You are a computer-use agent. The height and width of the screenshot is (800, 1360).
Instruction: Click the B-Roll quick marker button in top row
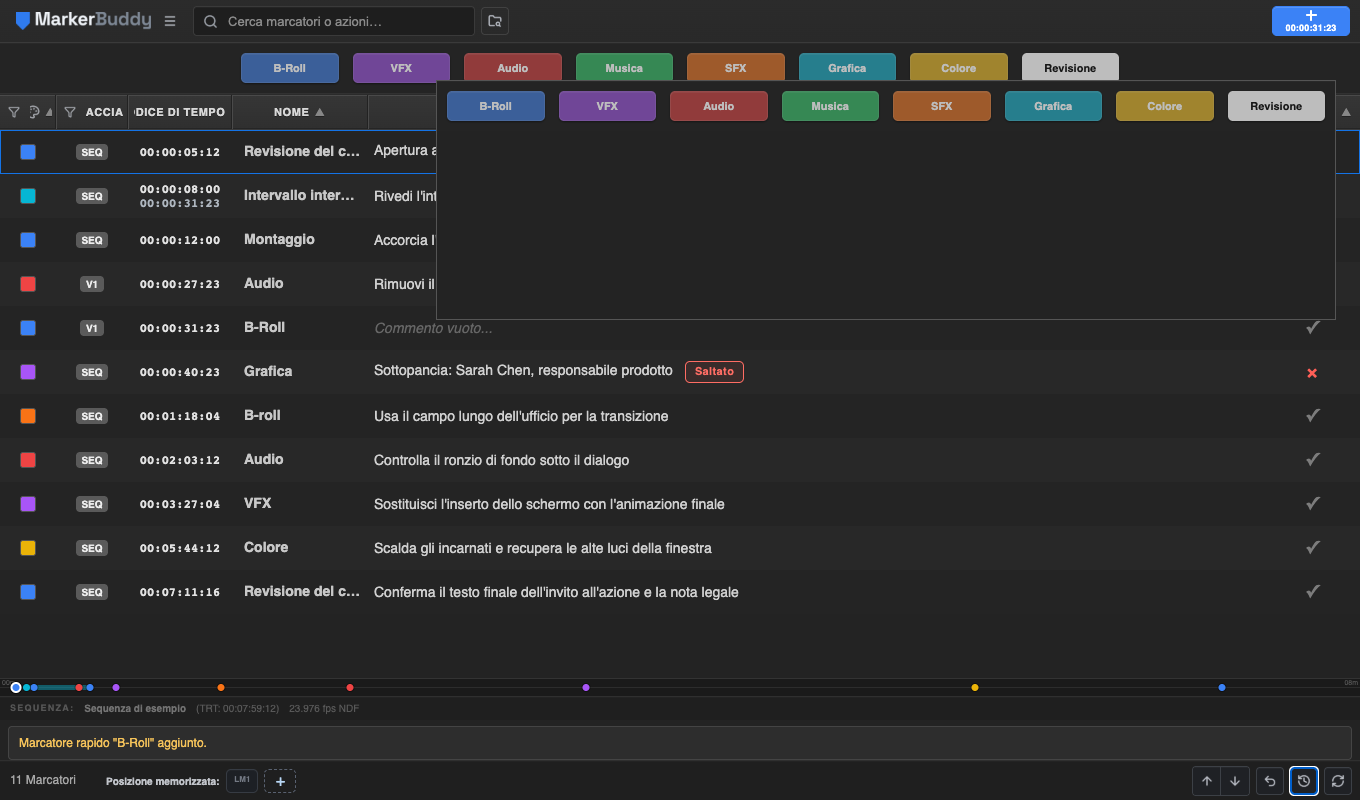point(290,68)
